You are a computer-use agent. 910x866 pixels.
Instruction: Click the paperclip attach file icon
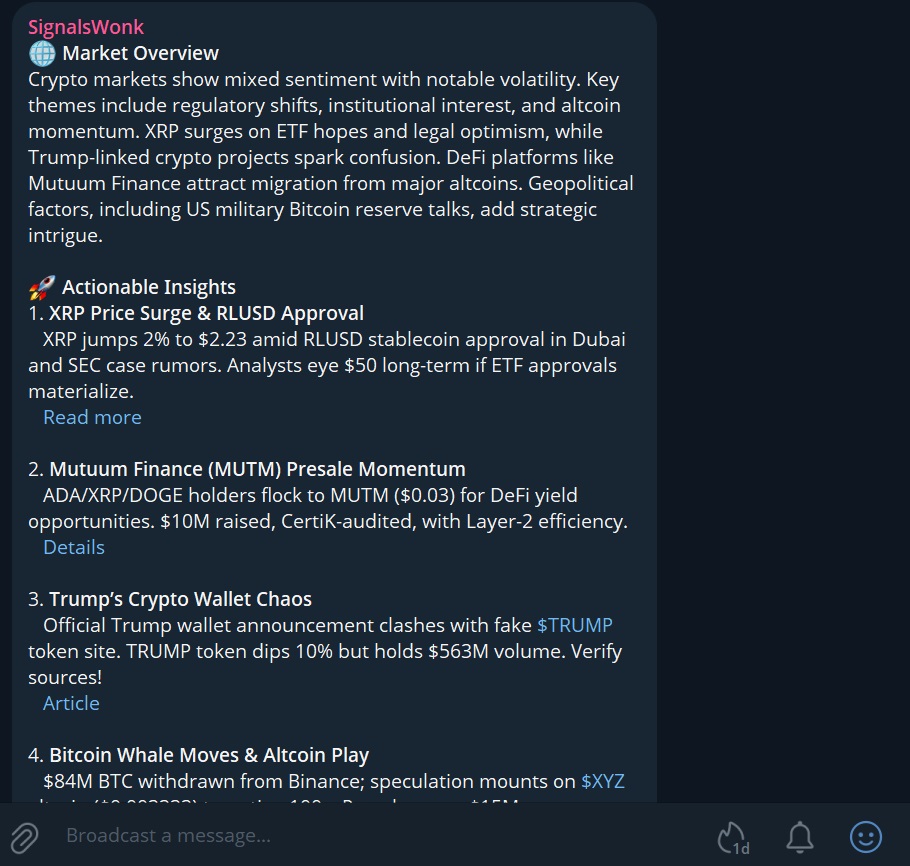[24, 836]
